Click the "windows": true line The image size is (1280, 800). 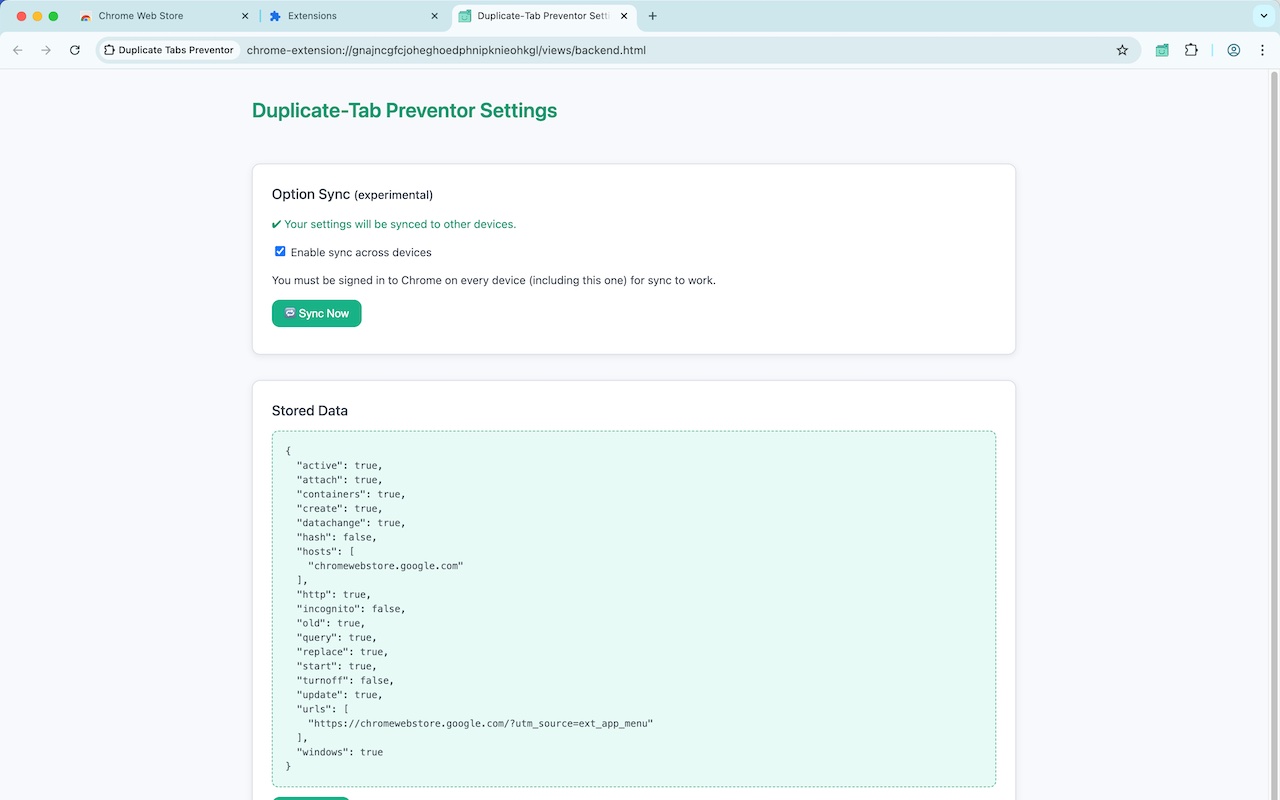(x=340, y=752)
